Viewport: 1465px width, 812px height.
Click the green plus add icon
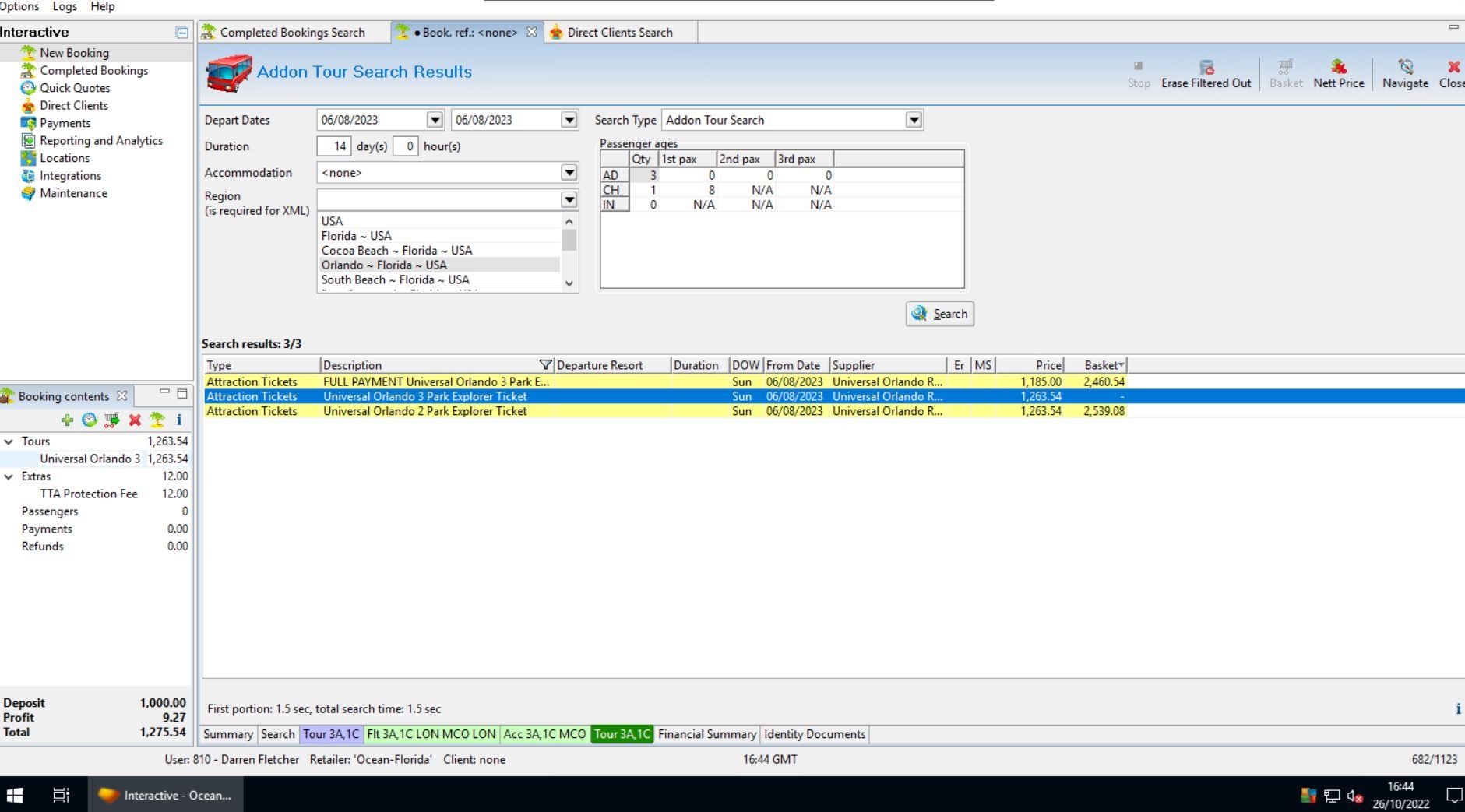coord(67,420)
